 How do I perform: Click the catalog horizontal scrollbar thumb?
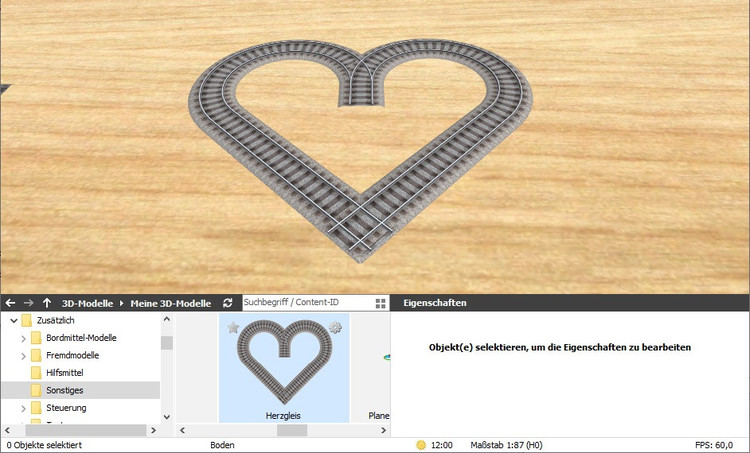(292, 430)
